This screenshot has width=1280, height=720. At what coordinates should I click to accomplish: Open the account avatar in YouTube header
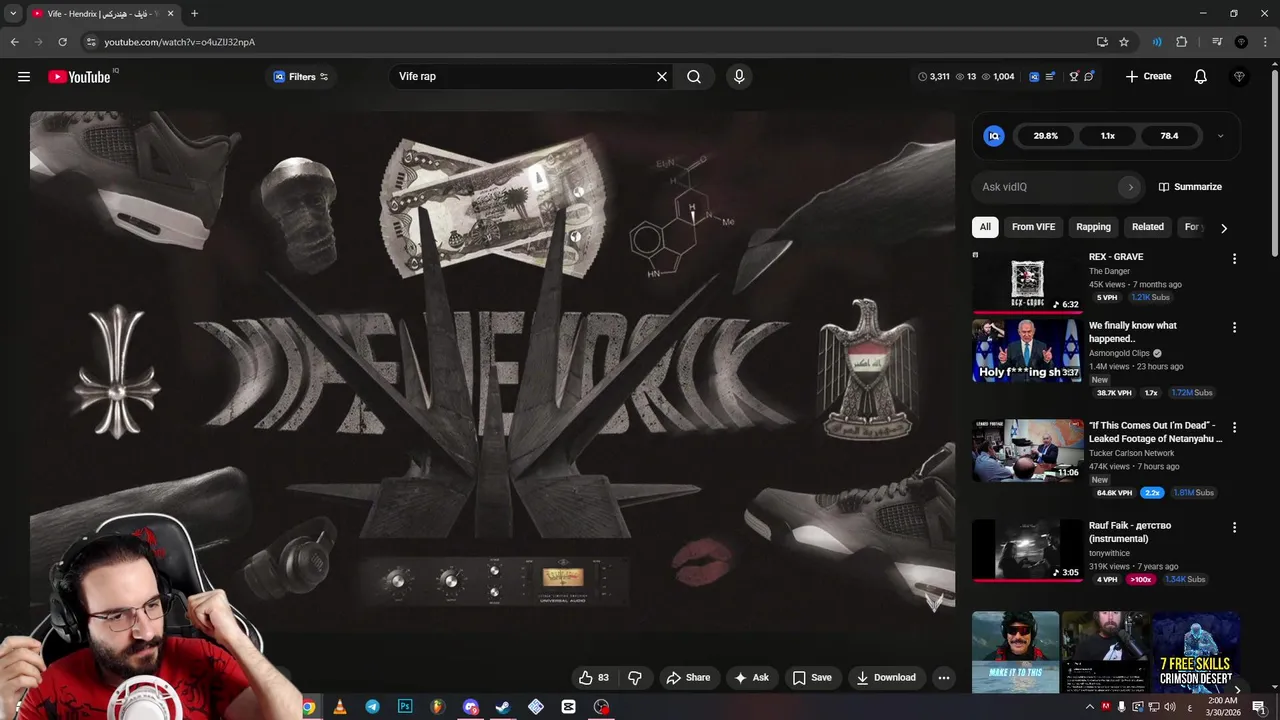[x=1240, y=77]
